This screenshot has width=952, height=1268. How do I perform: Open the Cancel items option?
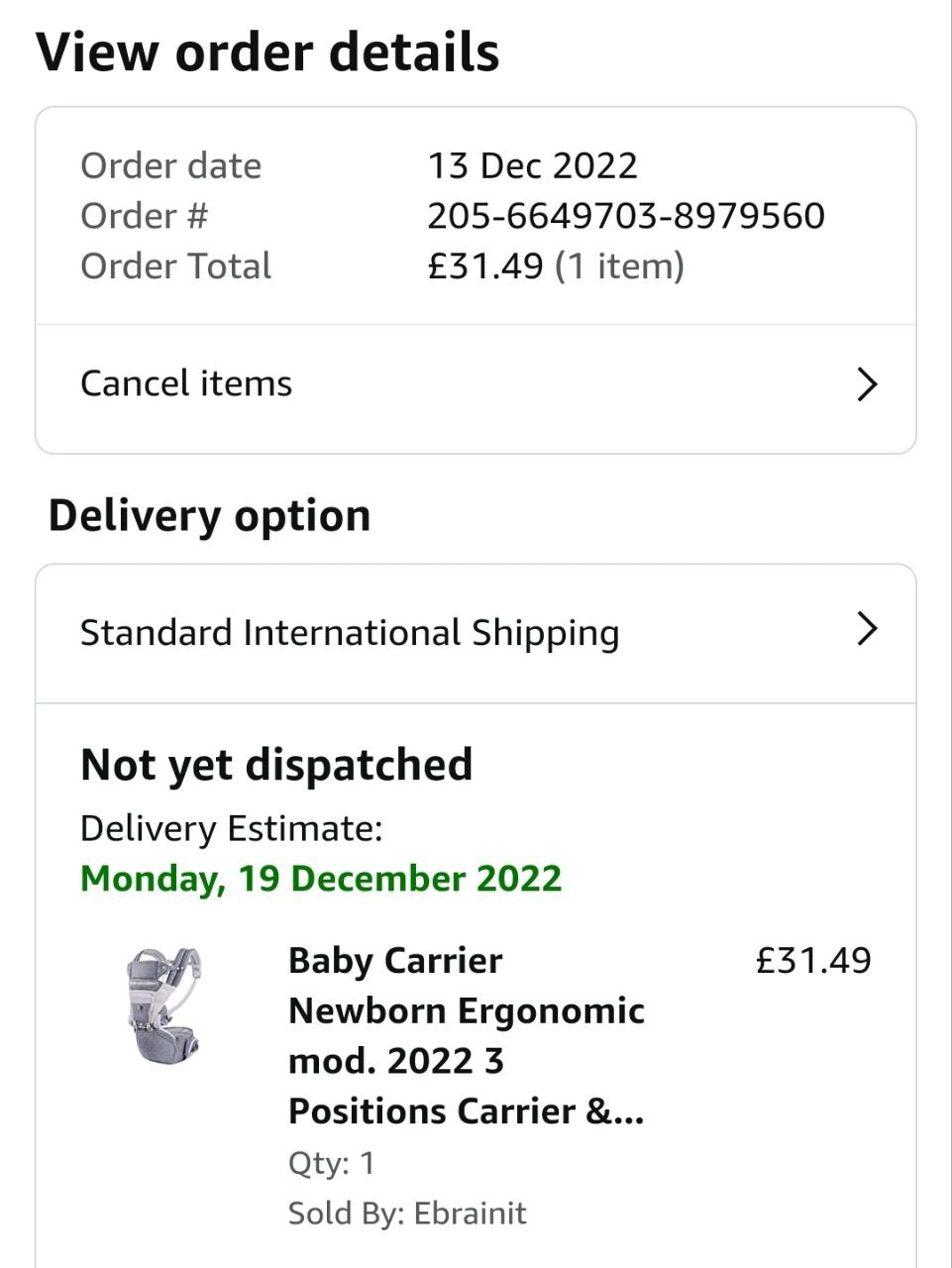186,384
